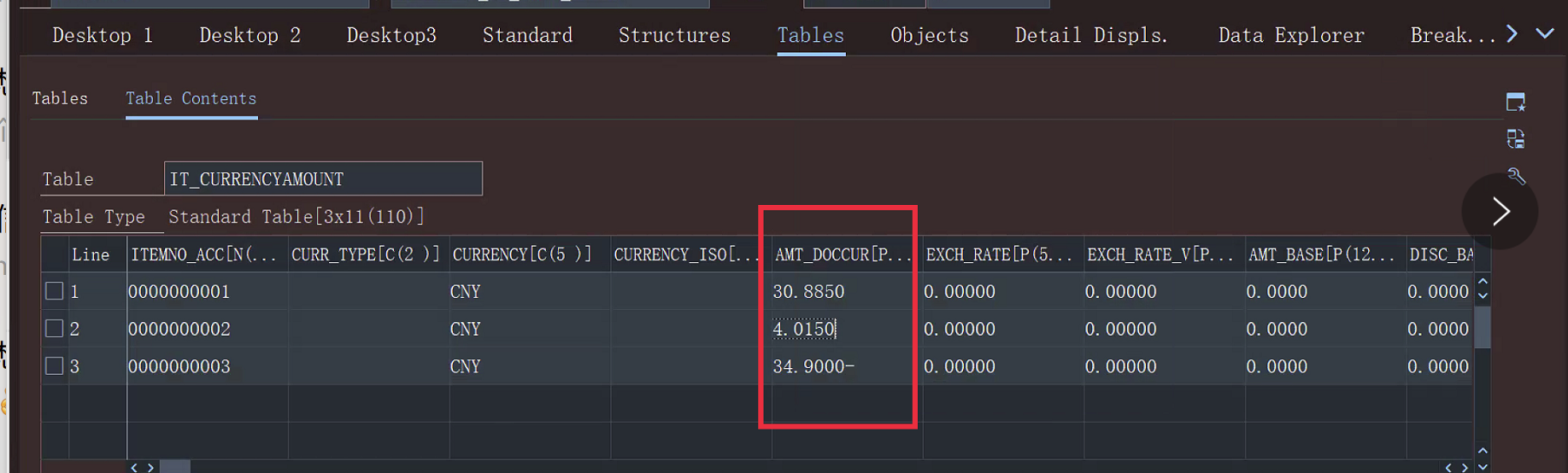
Task: Switch to the Structures tab
Action: point(674,35)
